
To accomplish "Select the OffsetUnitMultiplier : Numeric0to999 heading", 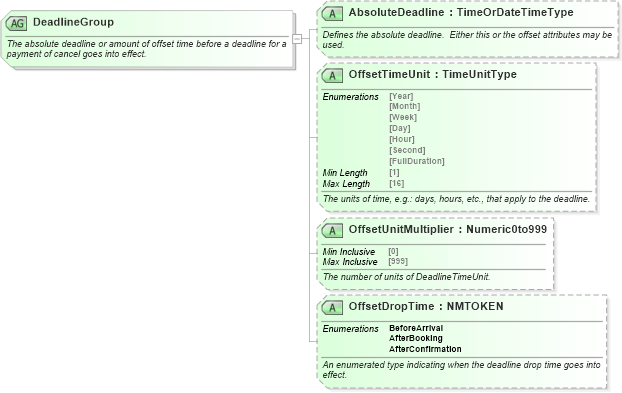I will [x=448, y=229].
